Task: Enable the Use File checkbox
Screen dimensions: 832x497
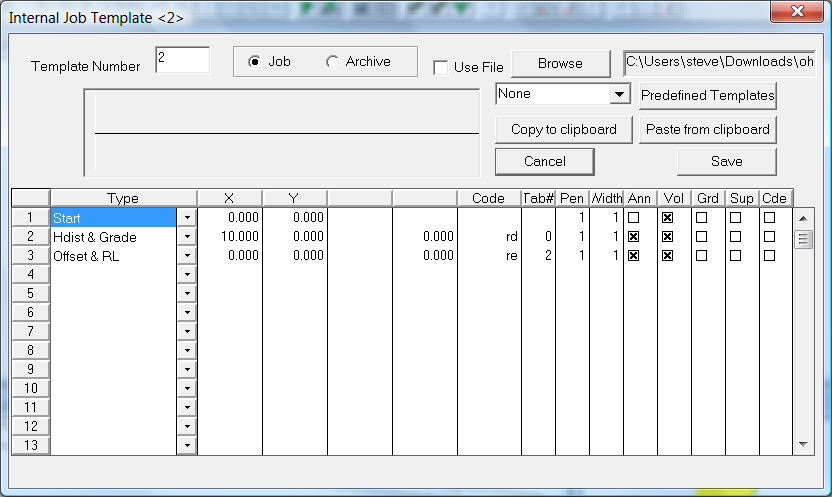Action: click(x=440, y=67)
